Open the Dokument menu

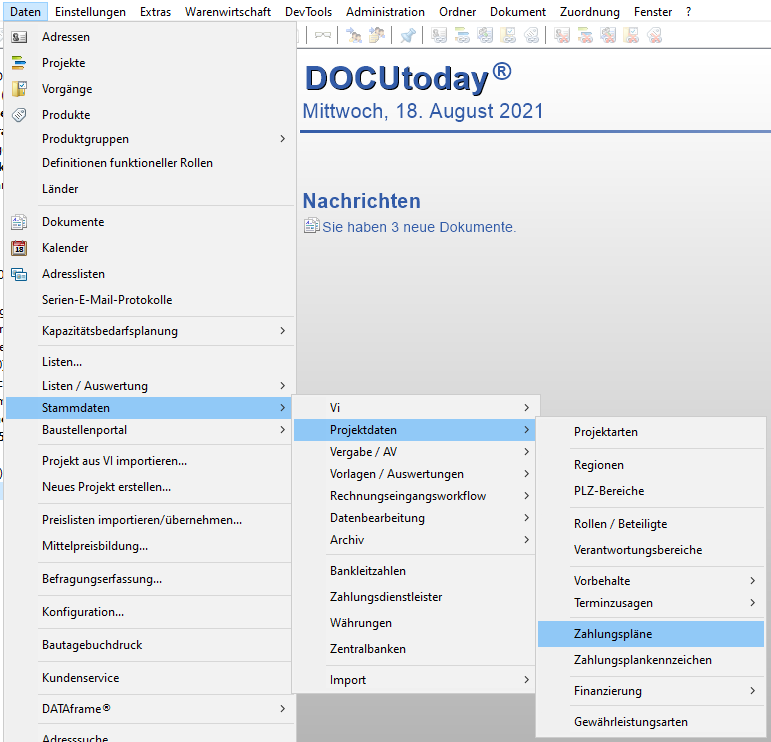tap(518, 12)
